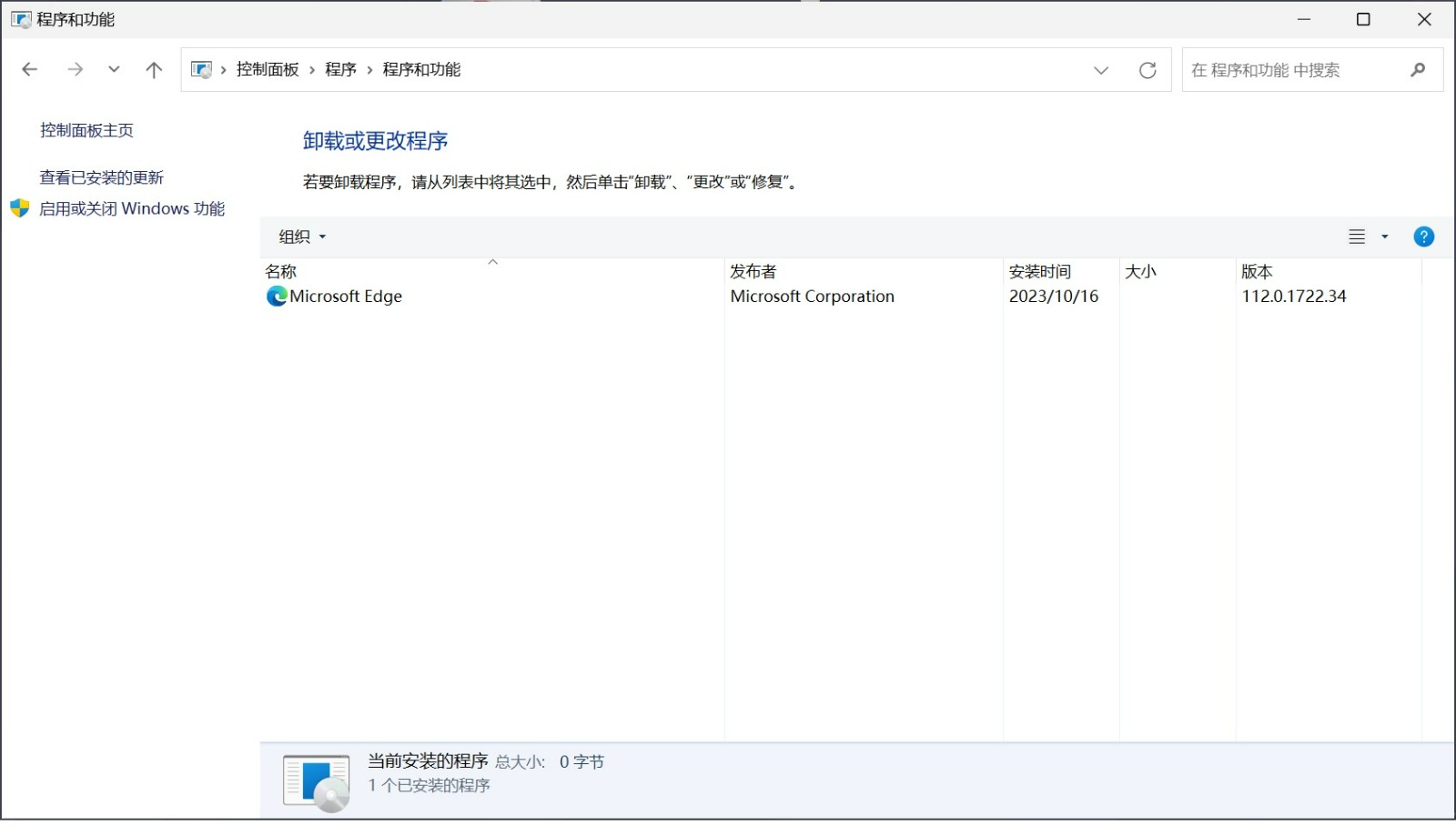1456x826 pixels.
Task: Open 启用或关闭 Windows 功能 link
Action: click(x=132, y=208)
